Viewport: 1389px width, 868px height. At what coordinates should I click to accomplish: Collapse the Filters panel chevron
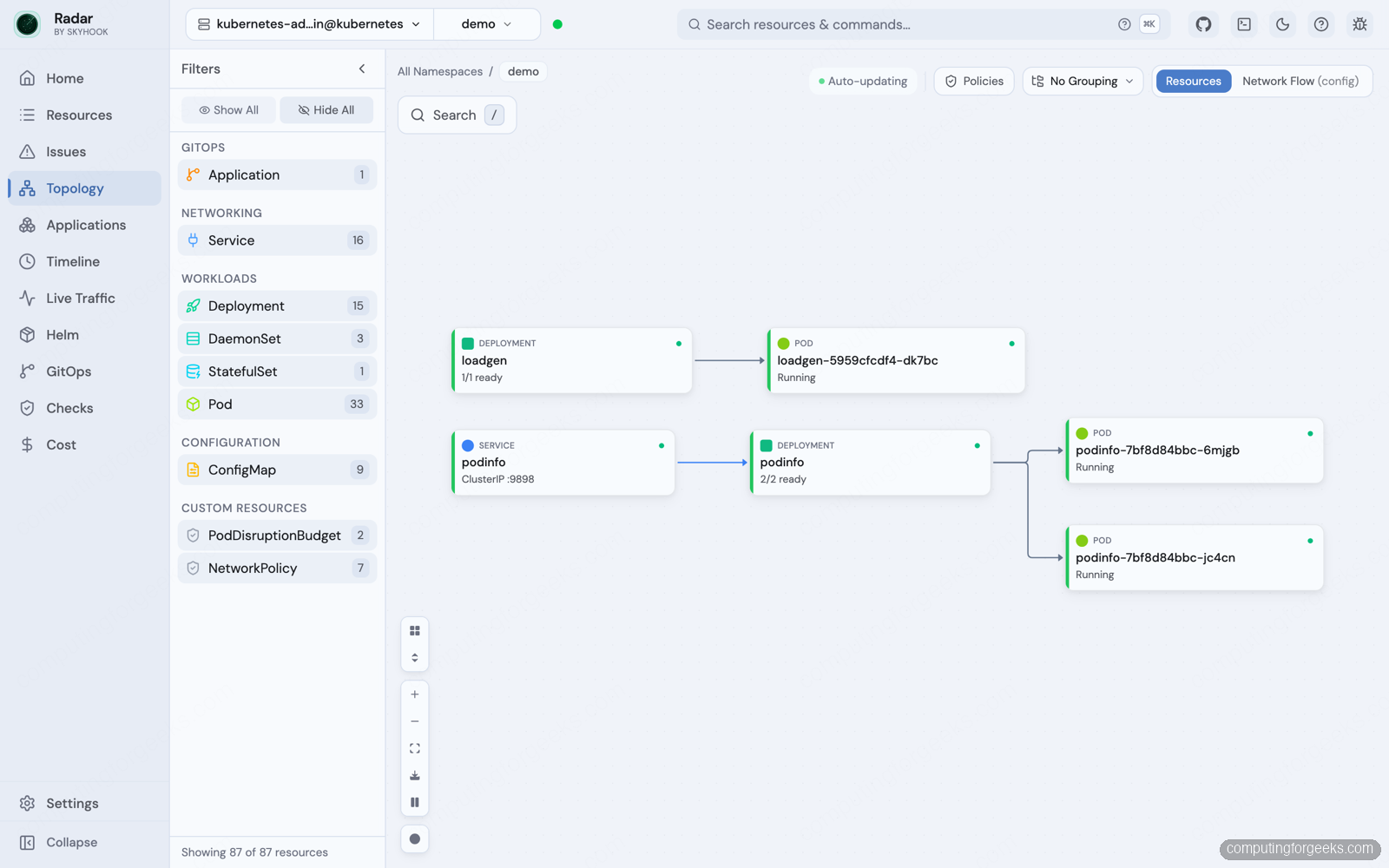(x=362, y=69)
